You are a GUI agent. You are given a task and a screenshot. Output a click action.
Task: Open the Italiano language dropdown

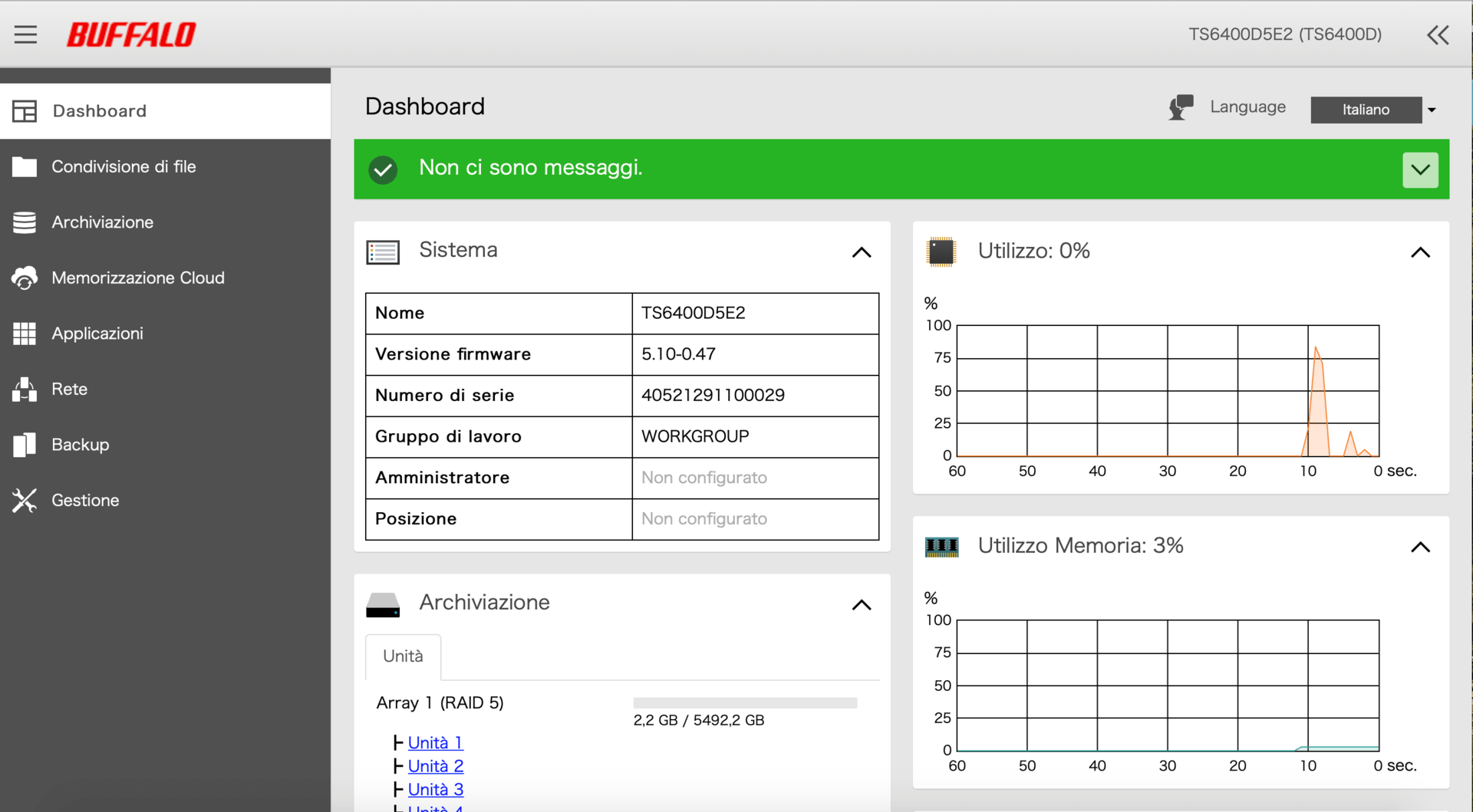[1366, 110]
